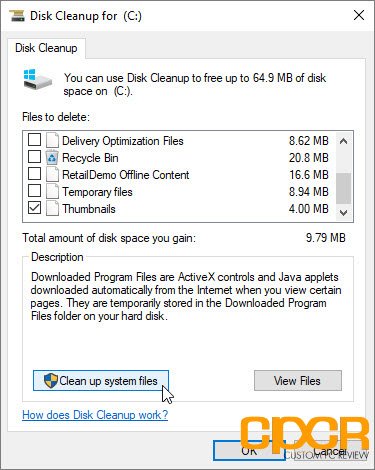Tick the Temporary files checkbox
The height and width of the screenshot is (470, 375).
pos(34,191)
